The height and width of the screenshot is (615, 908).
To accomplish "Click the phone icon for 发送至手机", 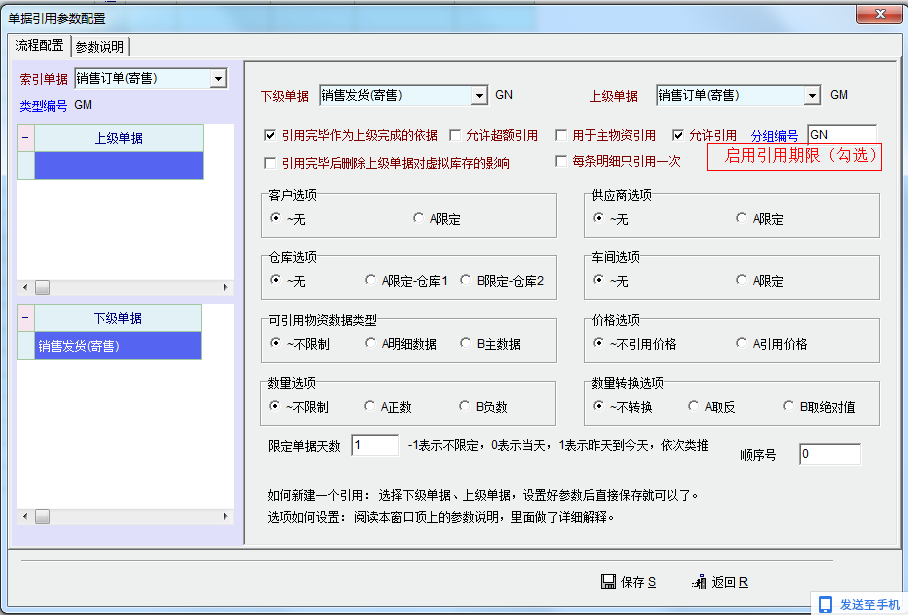I will 825,604.
